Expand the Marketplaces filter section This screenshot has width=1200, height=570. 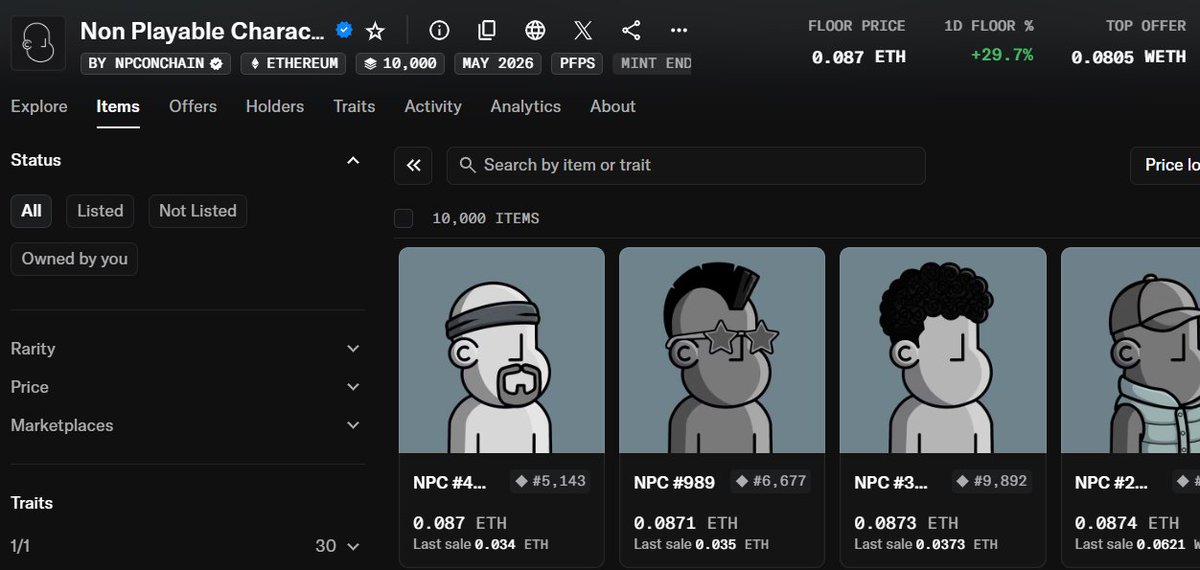pos(187,425)
